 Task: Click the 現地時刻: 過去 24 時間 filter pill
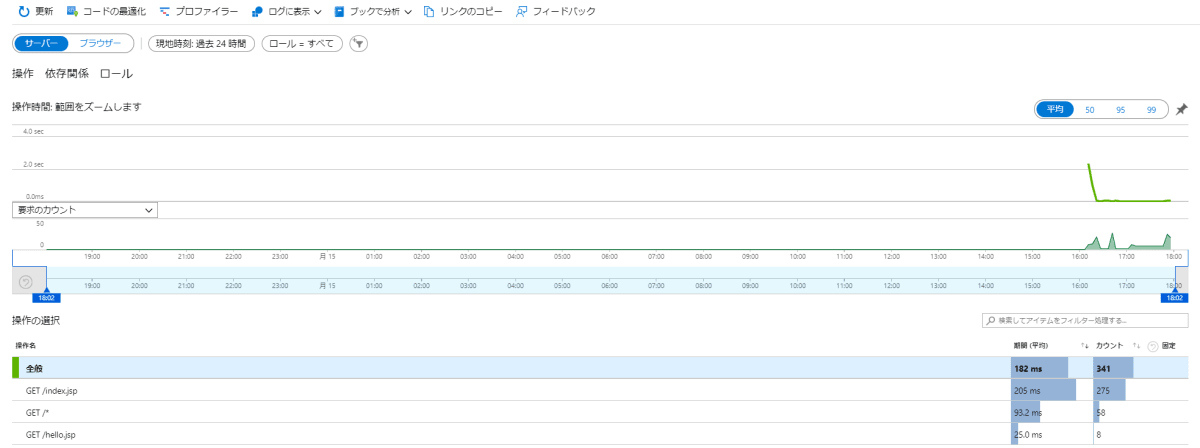201,44
